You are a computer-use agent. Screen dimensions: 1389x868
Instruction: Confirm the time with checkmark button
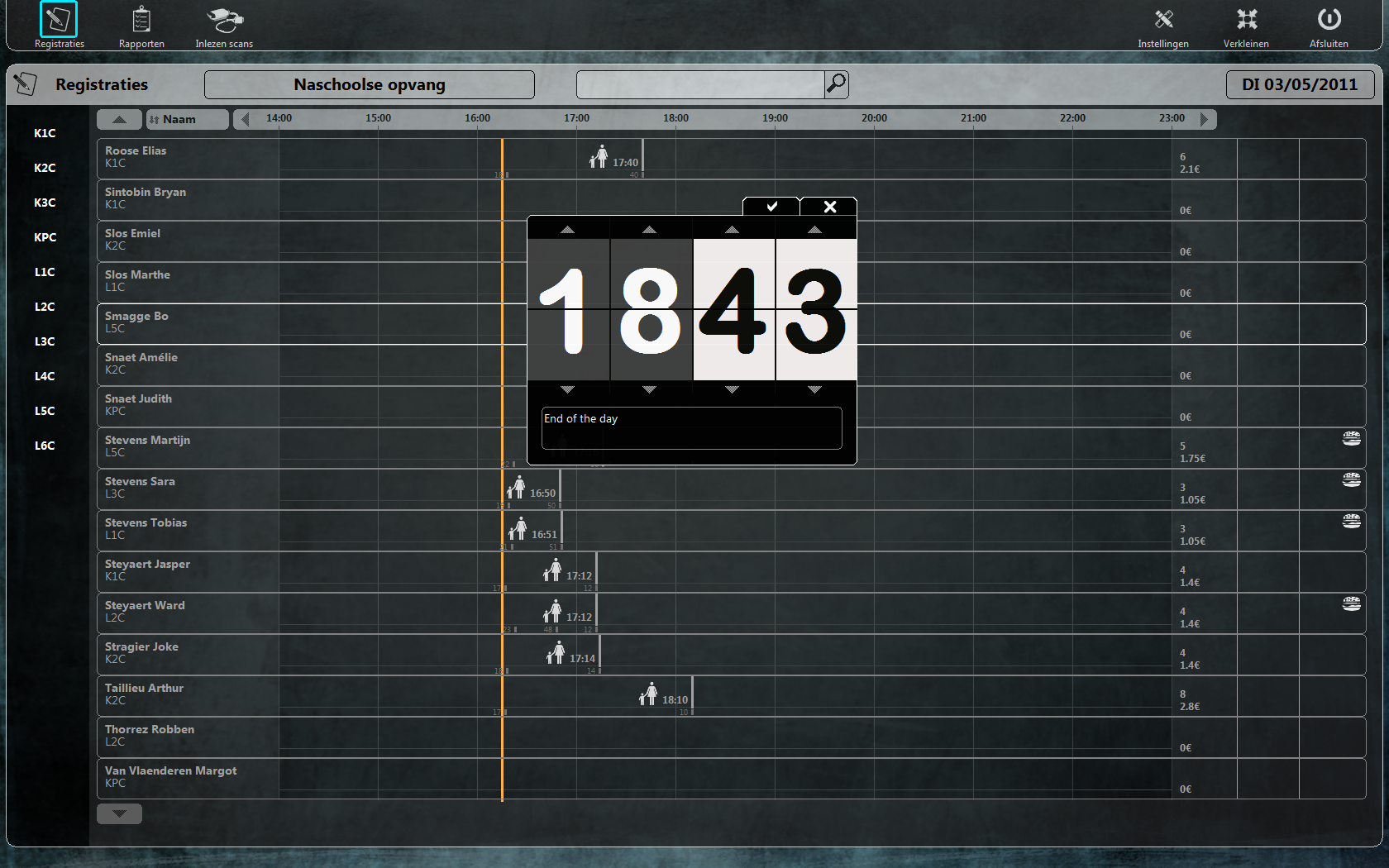pos(771,207)
